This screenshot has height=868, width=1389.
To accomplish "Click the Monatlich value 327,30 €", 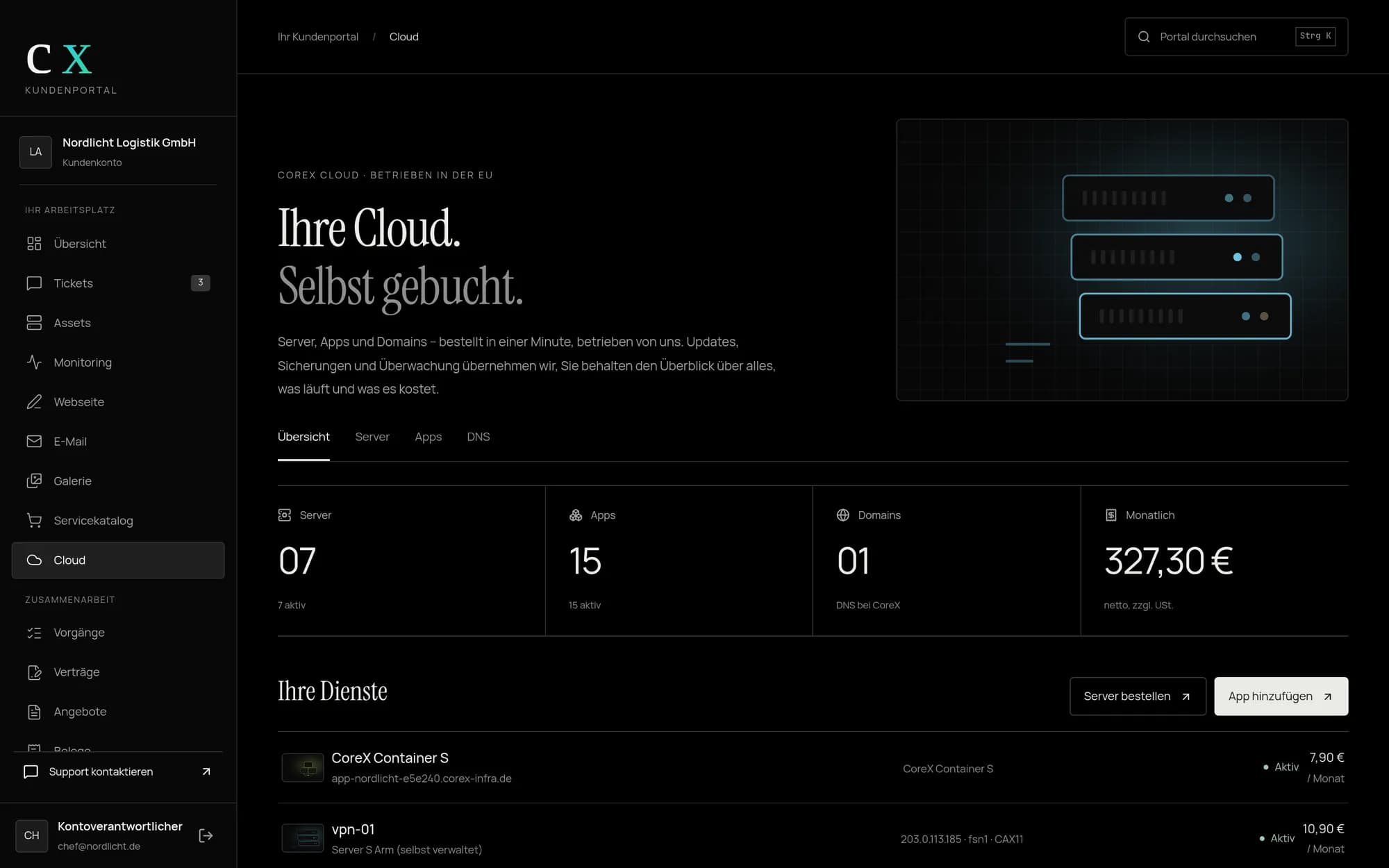I will [1168, 561].
